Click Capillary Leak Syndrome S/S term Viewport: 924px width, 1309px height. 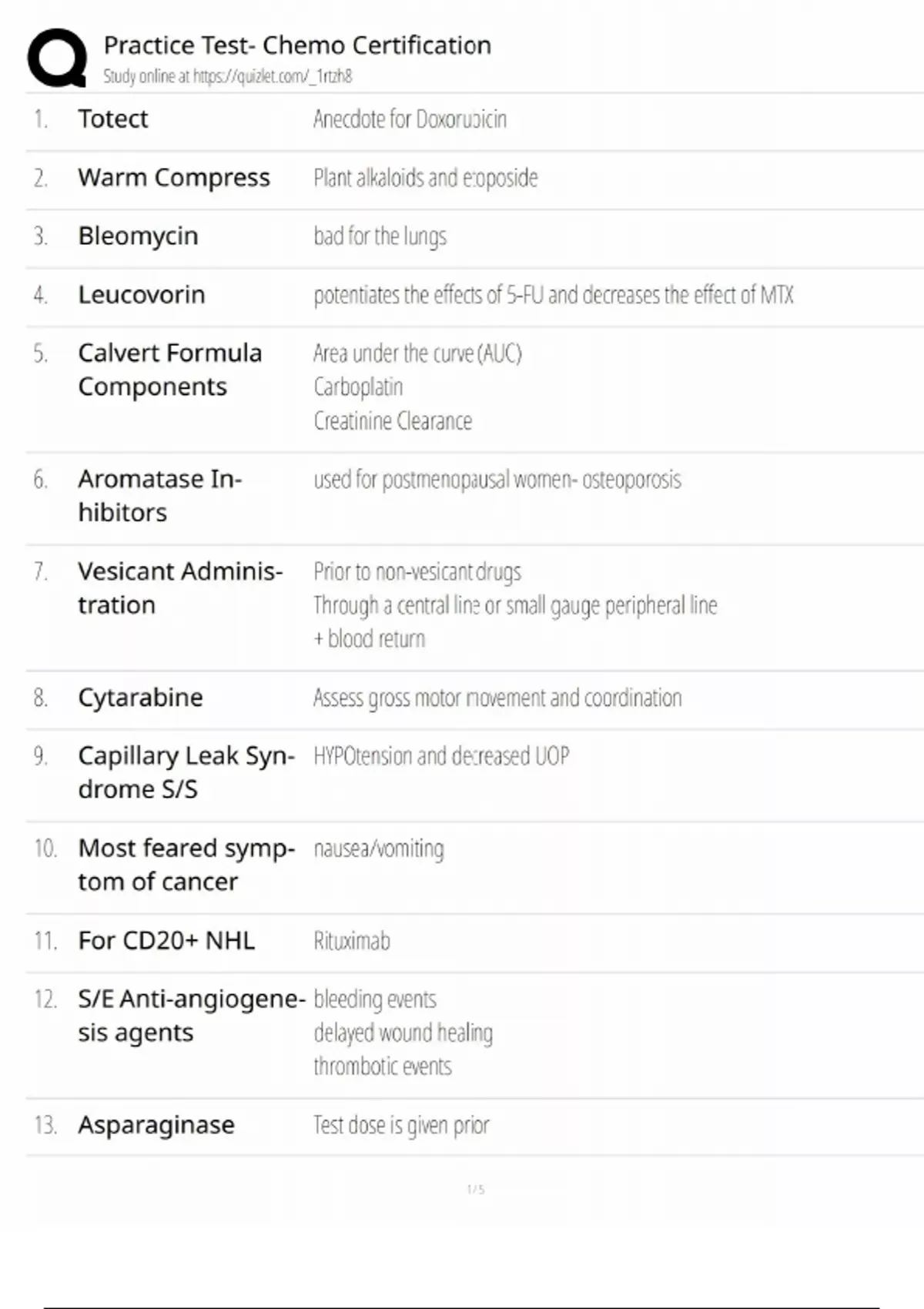coord(186,772)
